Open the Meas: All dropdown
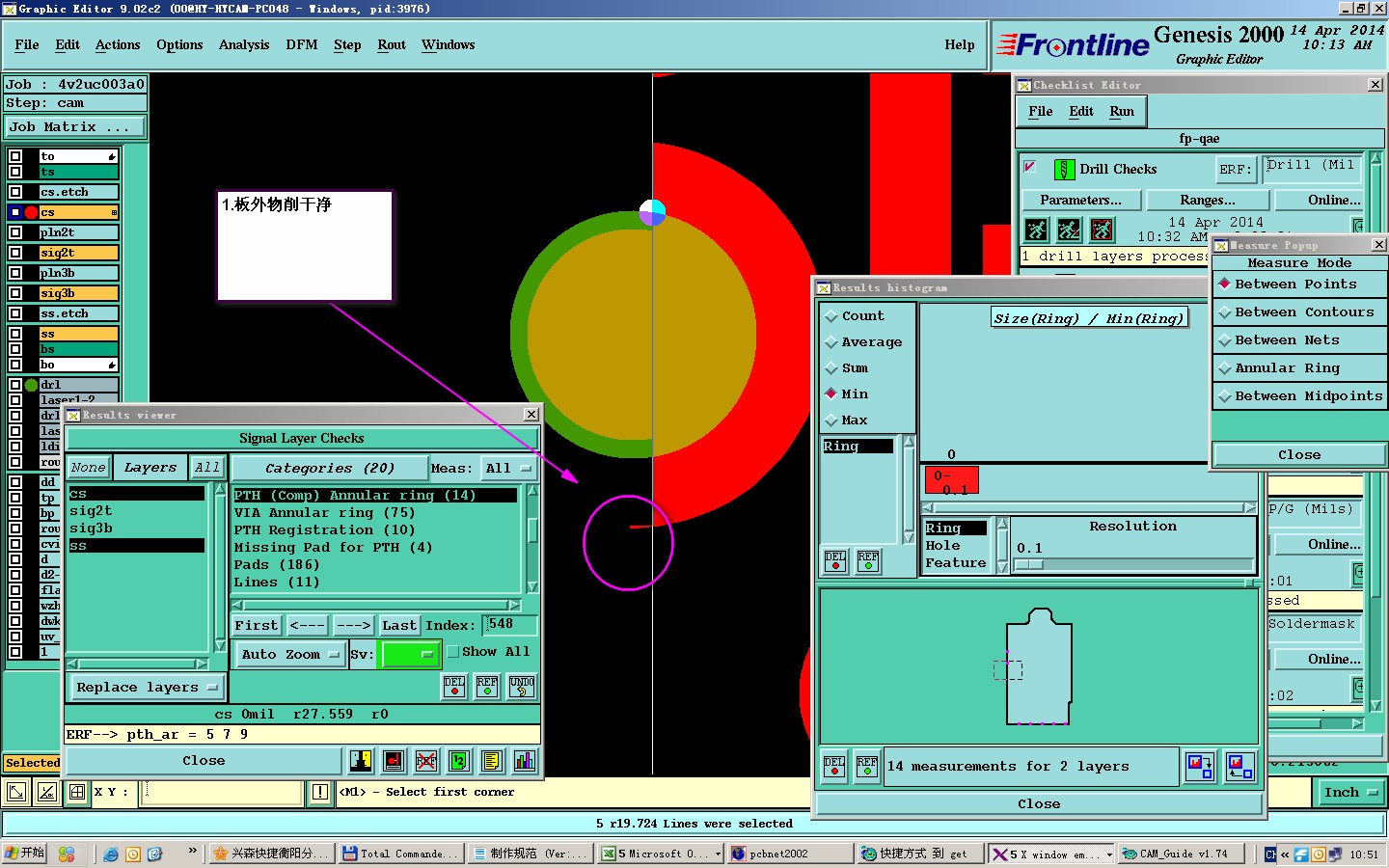 tap(509, 469)
